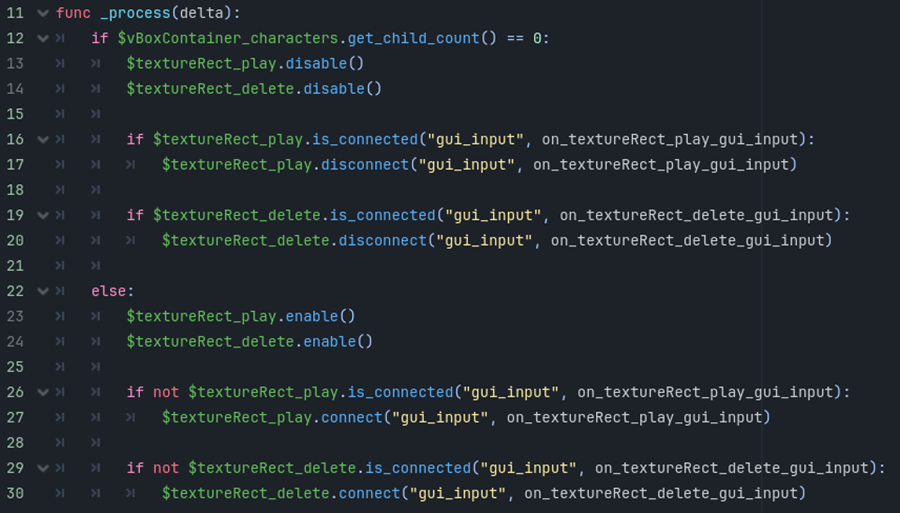Click get_child_count on line 12

(x=413, y=38)
